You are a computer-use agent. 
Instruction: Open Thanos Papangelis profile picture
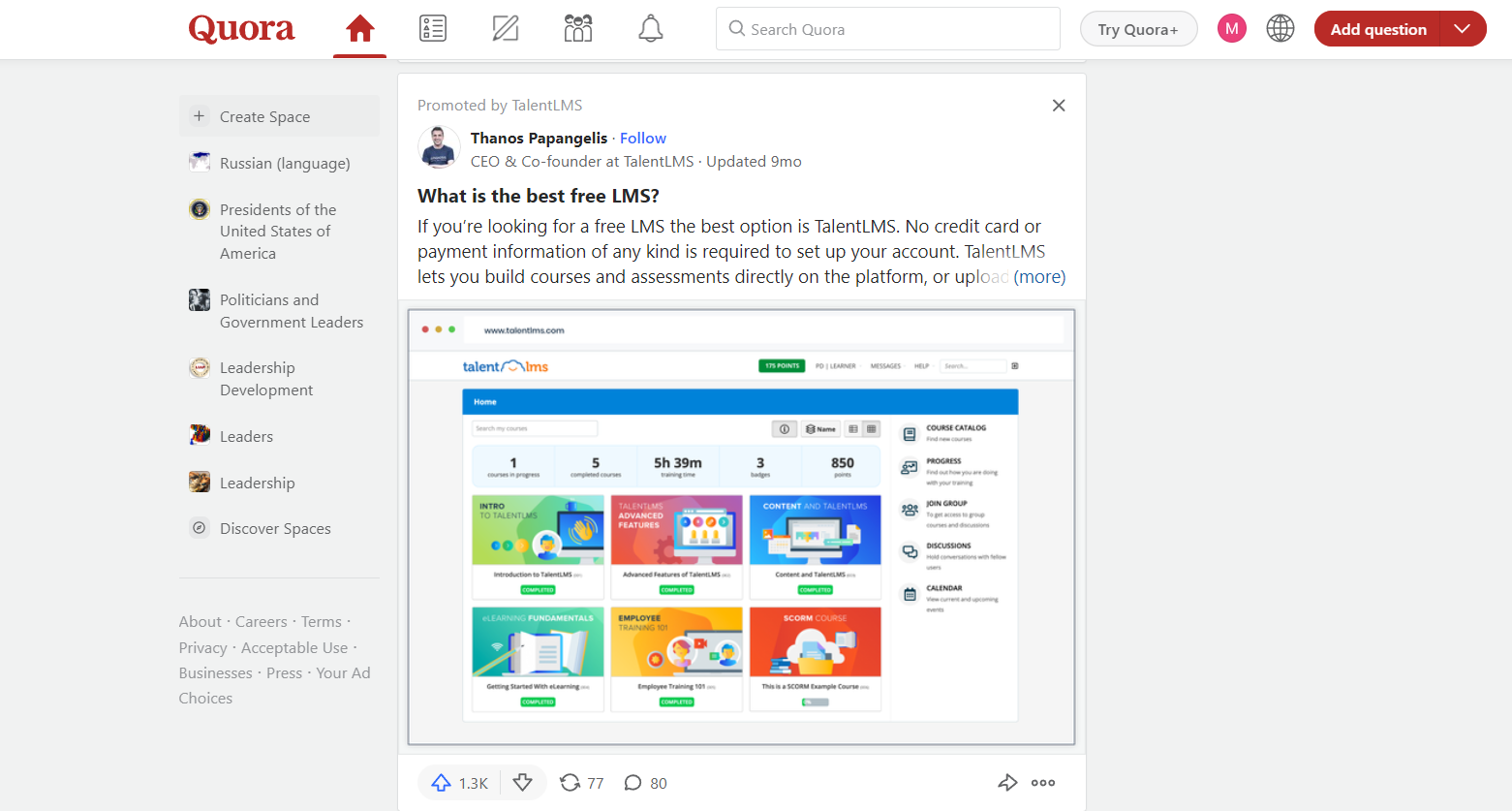439,147
